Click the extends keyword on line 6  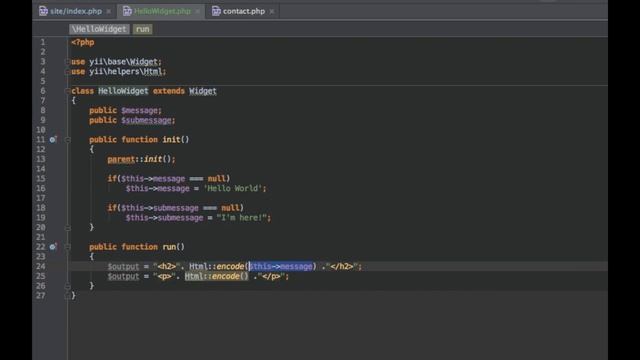169,91
